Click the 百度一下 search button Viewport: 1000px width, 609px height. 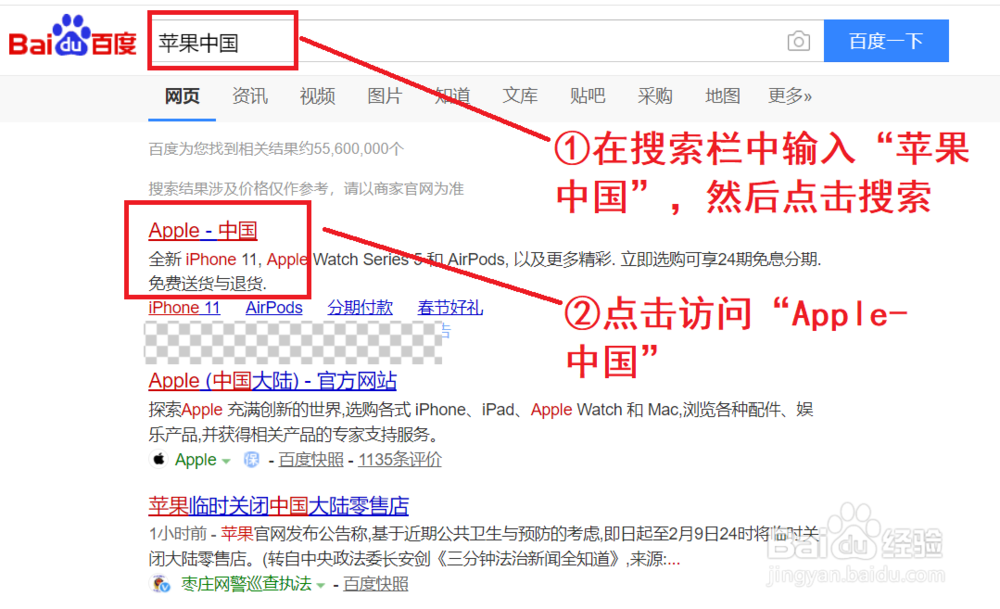point(886,40)
